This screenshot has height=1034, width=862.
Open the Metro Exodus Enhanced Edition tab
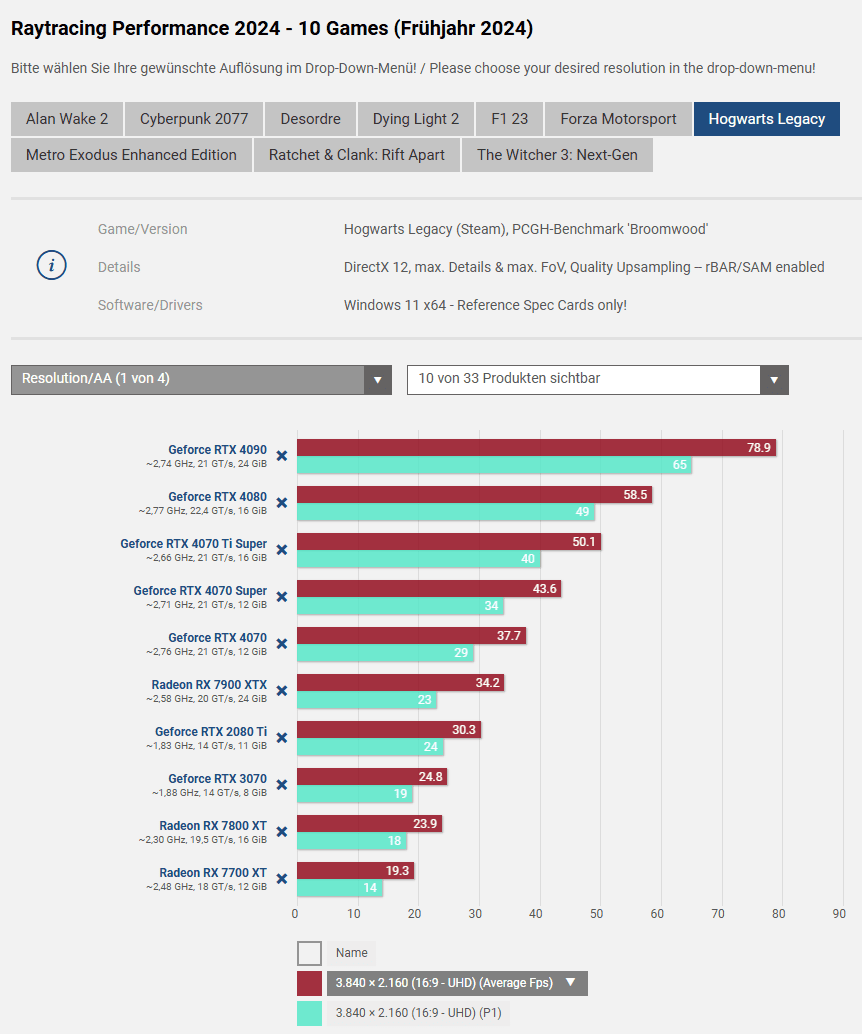coord(131,155)
